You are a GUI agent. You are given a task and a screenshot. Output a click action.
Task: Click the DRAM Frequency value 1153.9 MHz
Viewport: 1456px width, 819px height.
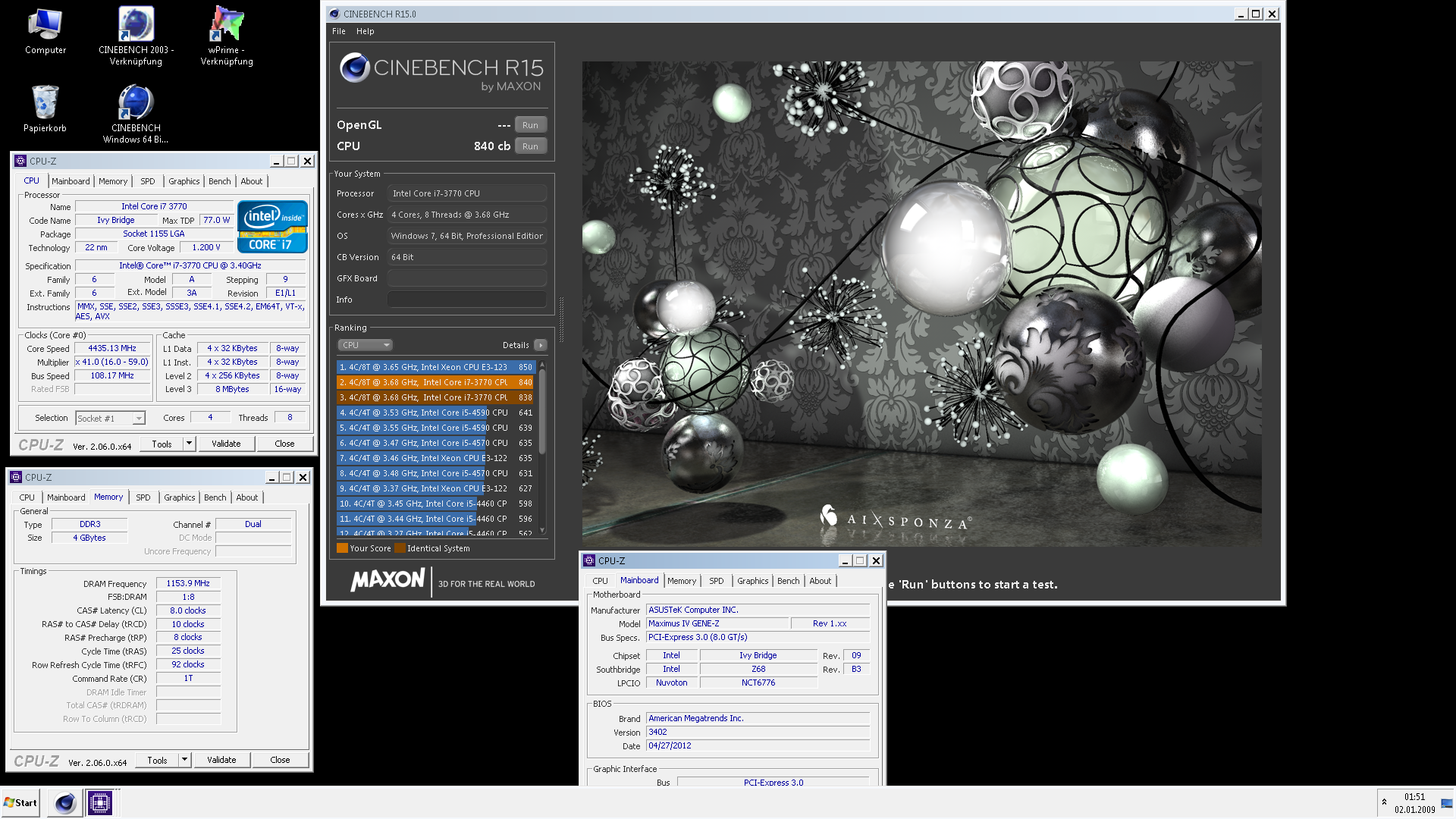click(188, 583)
